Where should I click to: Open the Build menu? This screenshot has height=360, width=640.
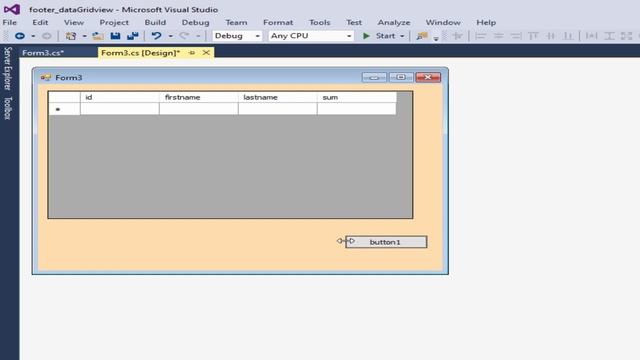click(x=155, y=22)
